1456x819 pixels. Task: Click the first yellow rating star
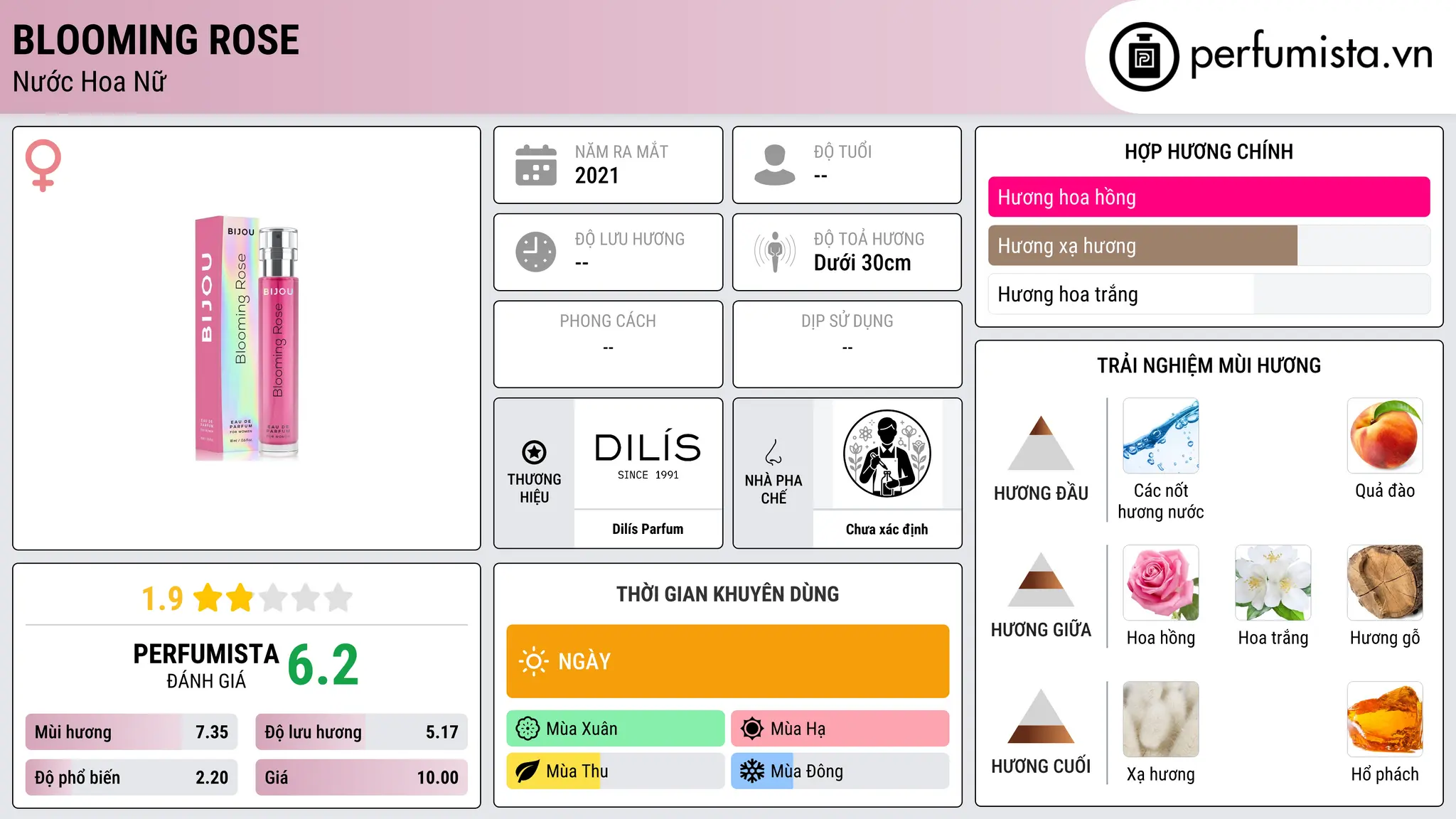tap(208, 598)
